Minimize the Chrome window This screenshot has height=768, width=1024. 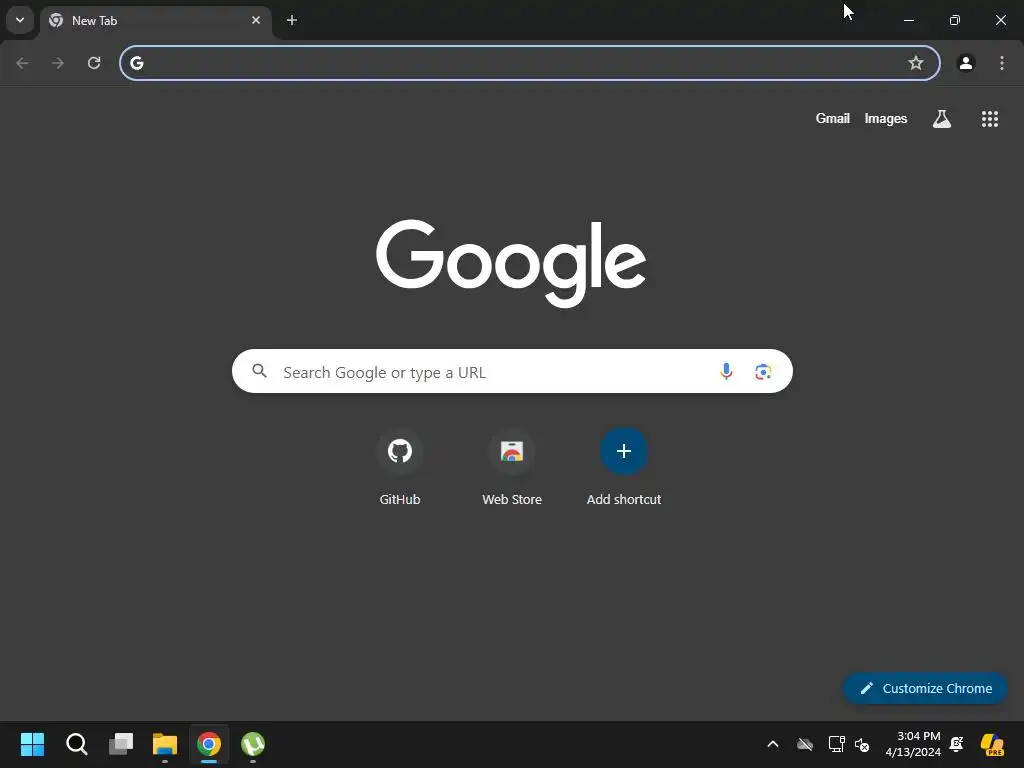[909, 20]
